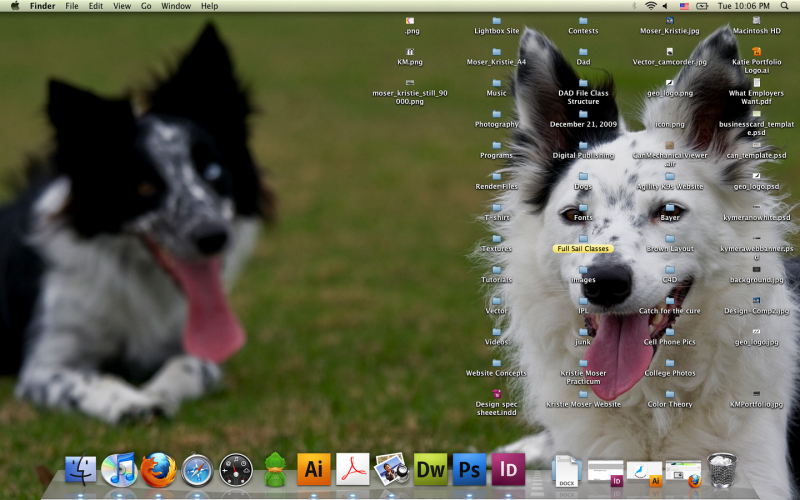The height and width of the screenshot is (500, 800).
Task: Launch Firefox from the Dock
Action: tap(158, 468)
